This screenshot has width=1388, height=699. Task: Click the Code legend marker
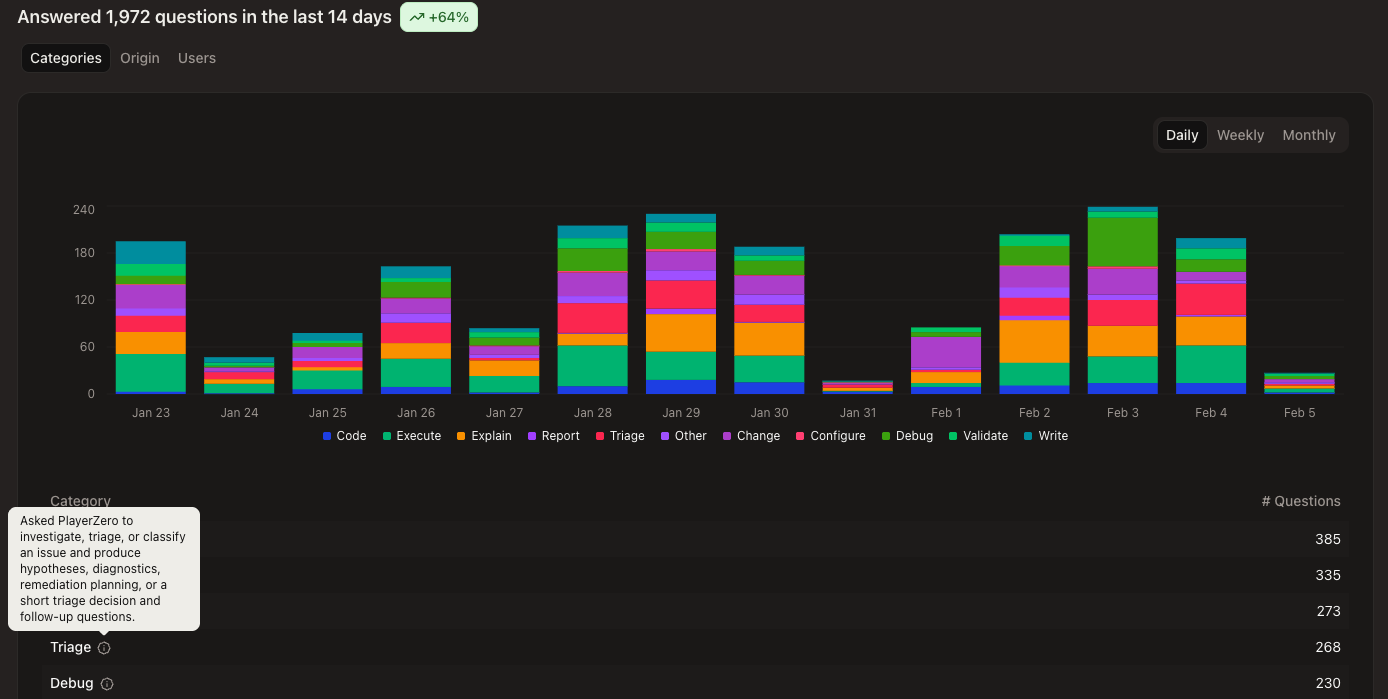tap(326, 435)
